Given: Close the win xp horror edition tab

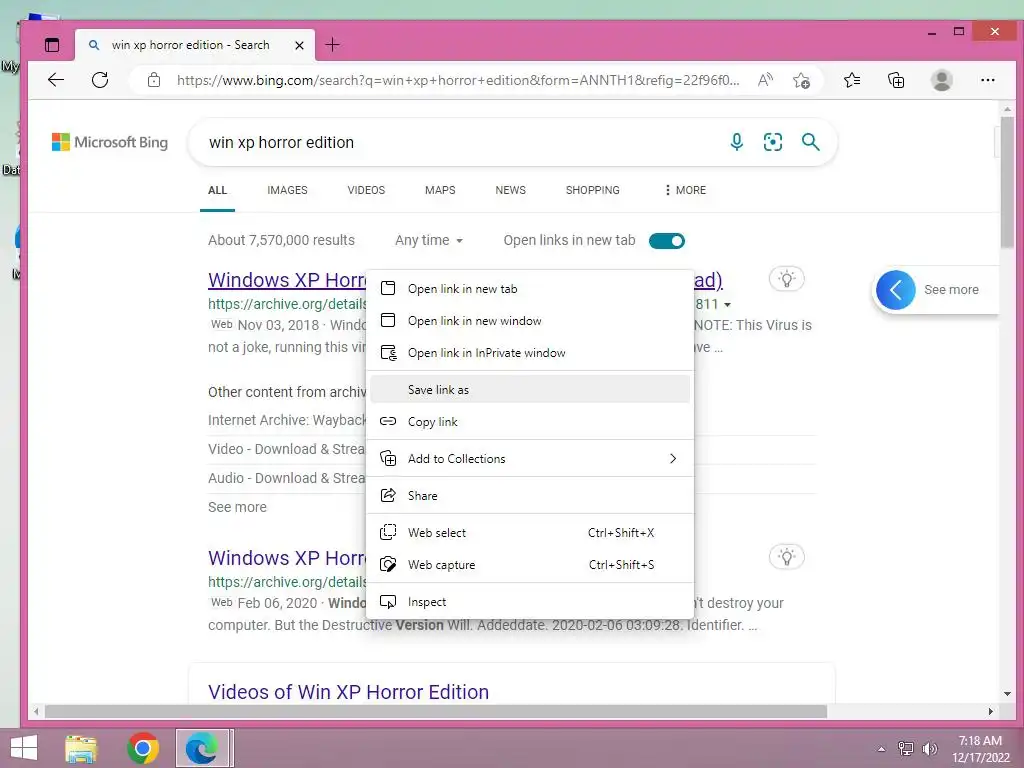Looking at the screenshot, I should click(x=299, y=45).
